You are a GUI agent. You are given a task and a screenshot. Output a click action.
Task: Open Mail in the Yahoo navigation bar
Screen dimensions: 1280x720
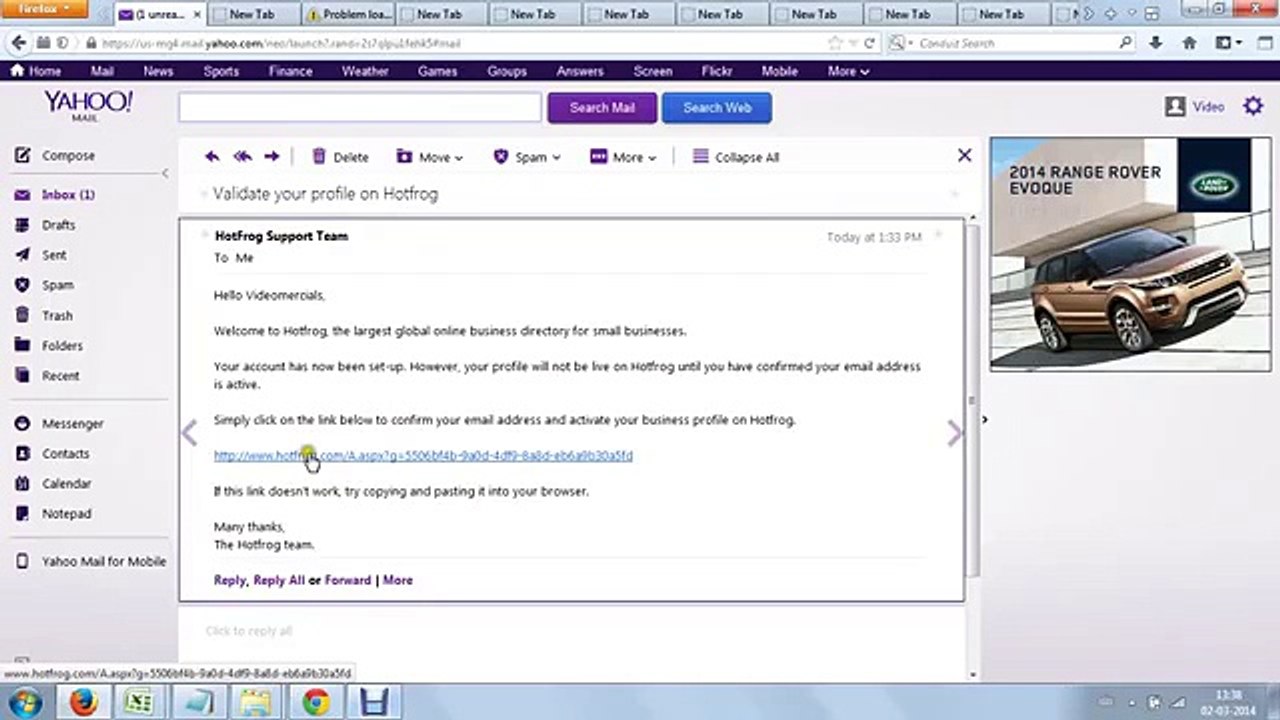[102, 71]
